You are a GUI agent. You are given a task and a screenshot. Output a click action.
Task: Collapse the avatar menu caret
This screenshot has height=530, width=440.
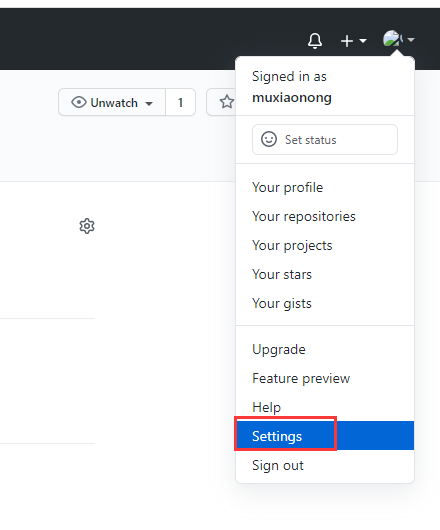click(x=411, y=40)
